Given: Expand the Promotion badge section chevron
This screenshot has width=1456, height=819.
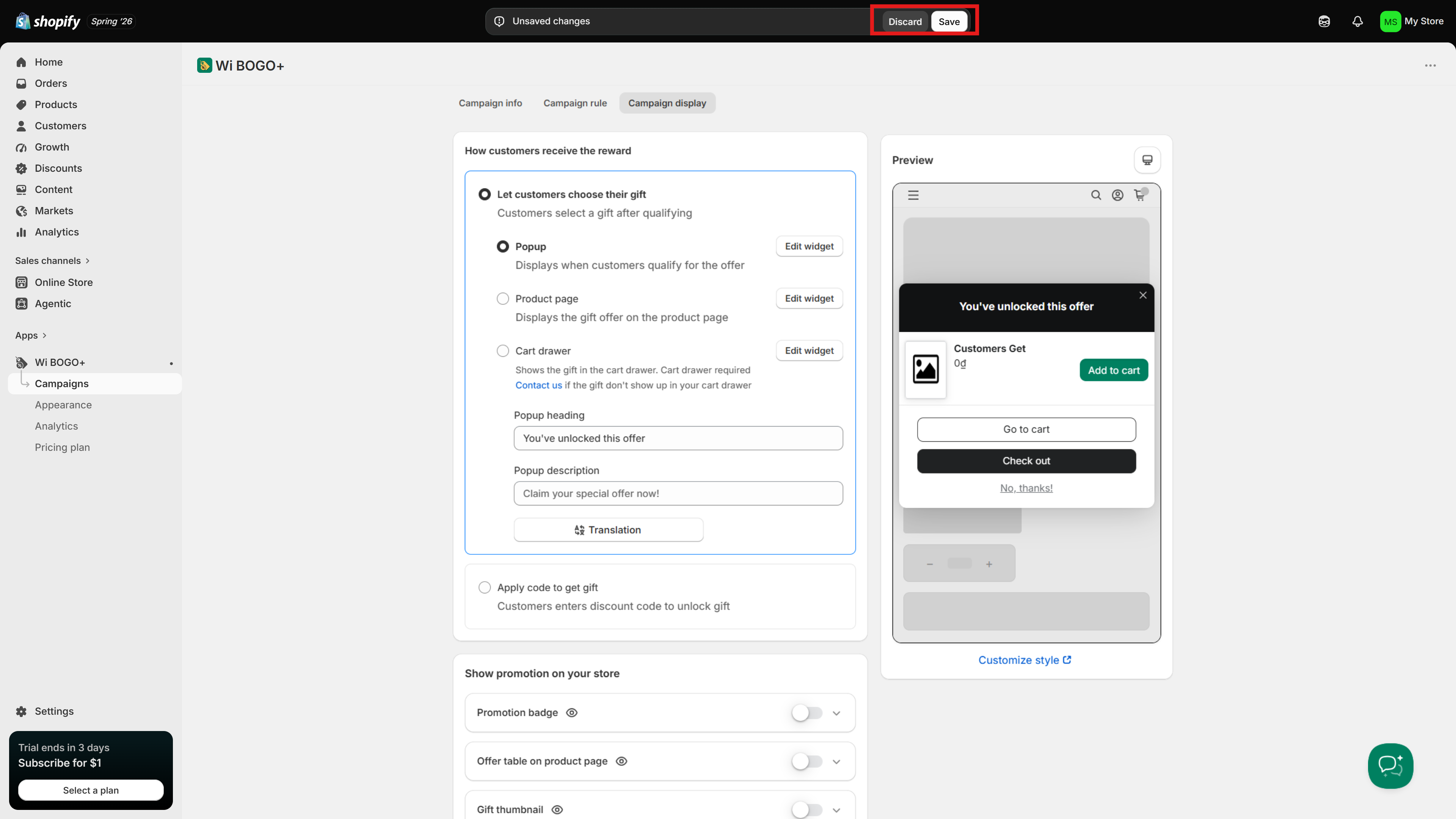Looking at the screenshot, I should click(836, 713).
